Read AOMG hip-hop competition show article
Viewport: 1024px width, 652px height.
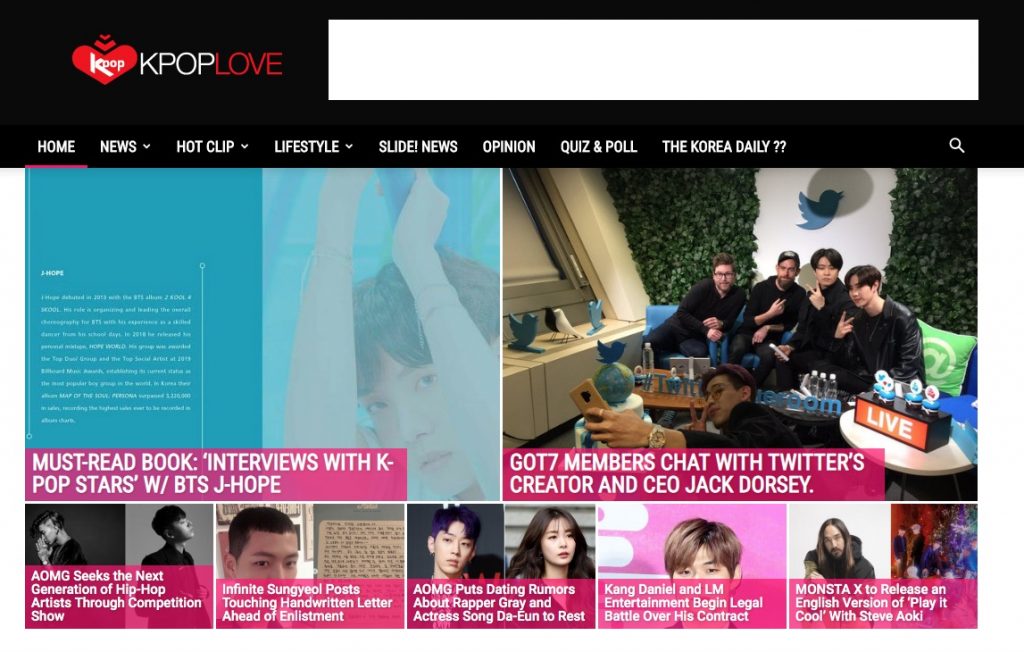click(116, 596)
